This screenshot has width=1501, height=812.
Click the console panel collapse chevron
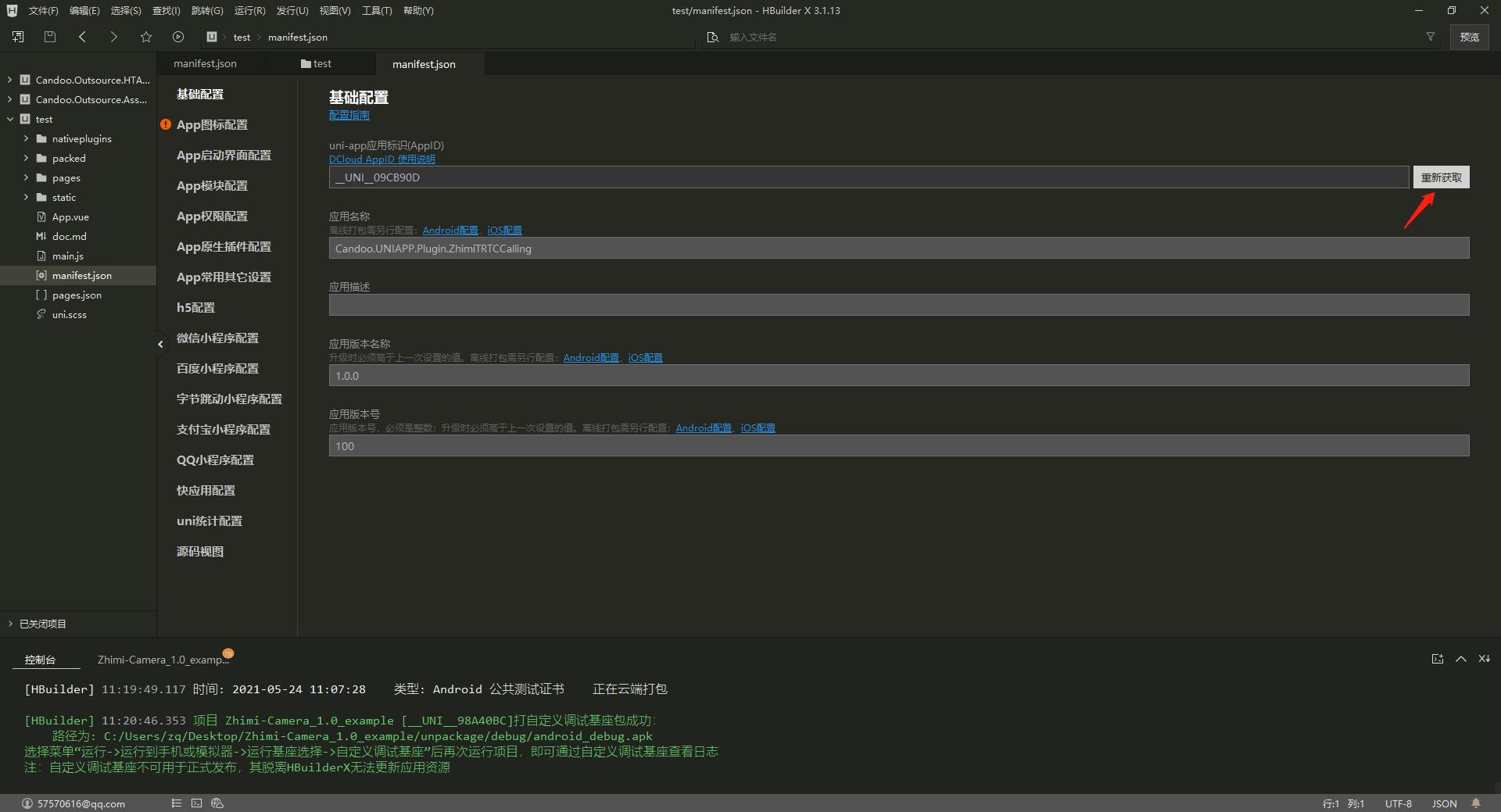[1460, 659]
